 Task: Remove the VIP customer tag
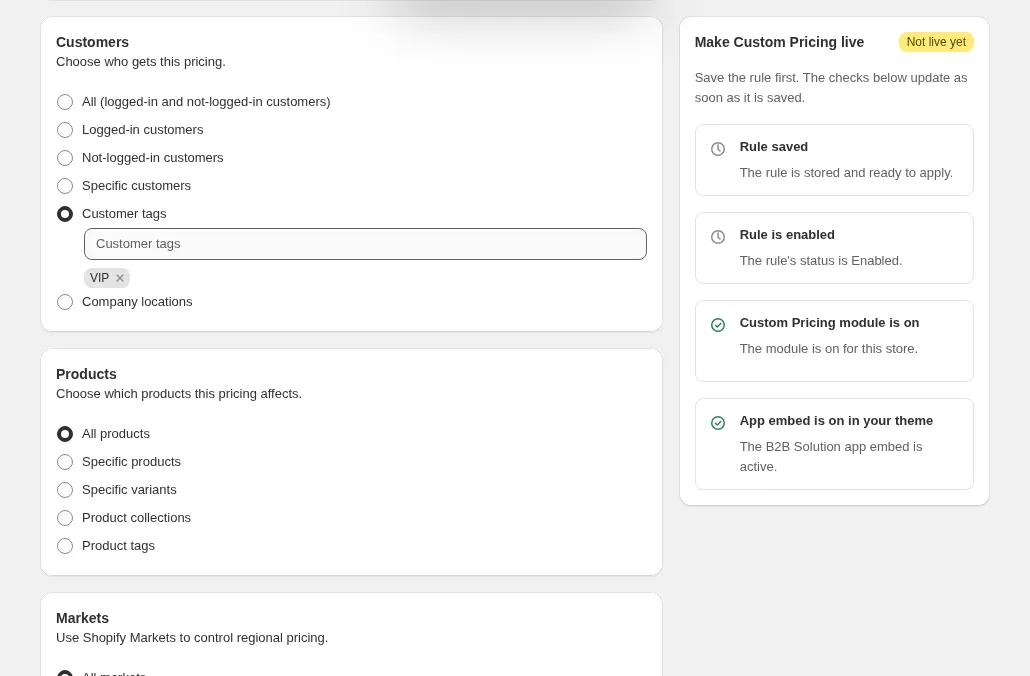click(x=120, y=278)
